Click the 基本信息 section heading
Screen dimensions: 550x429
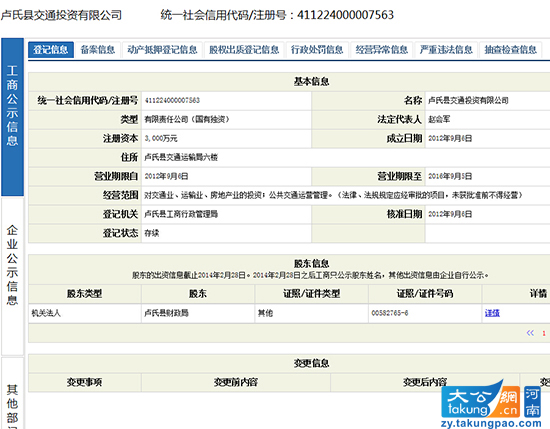(x=311, y=81)
